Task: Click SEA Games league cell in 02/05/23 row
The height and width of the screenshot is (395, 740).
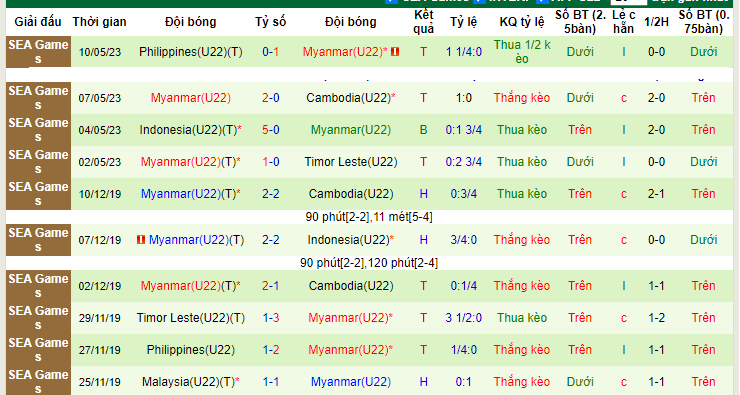Action: [38, 162]
